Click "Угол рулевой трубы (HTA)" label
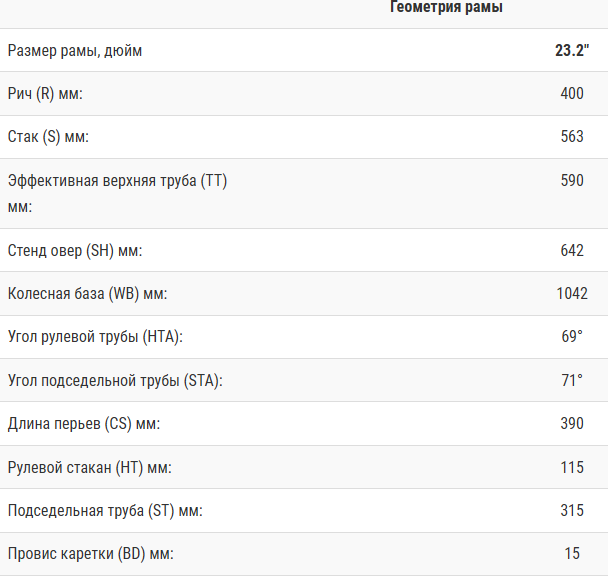Image resolution: width=608 pixels, height=576 pixels. (x=96, y=337)
